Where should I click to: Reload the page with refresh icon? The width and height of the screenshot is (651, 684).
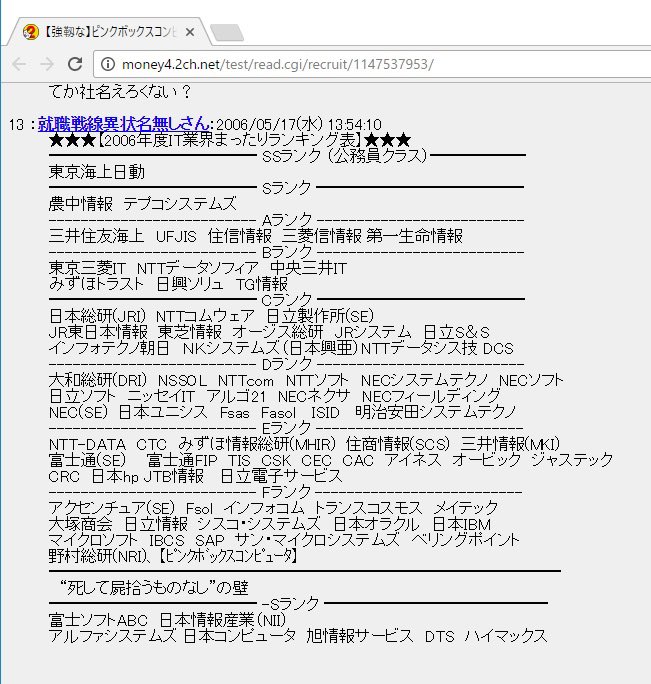tap(75, 64)
